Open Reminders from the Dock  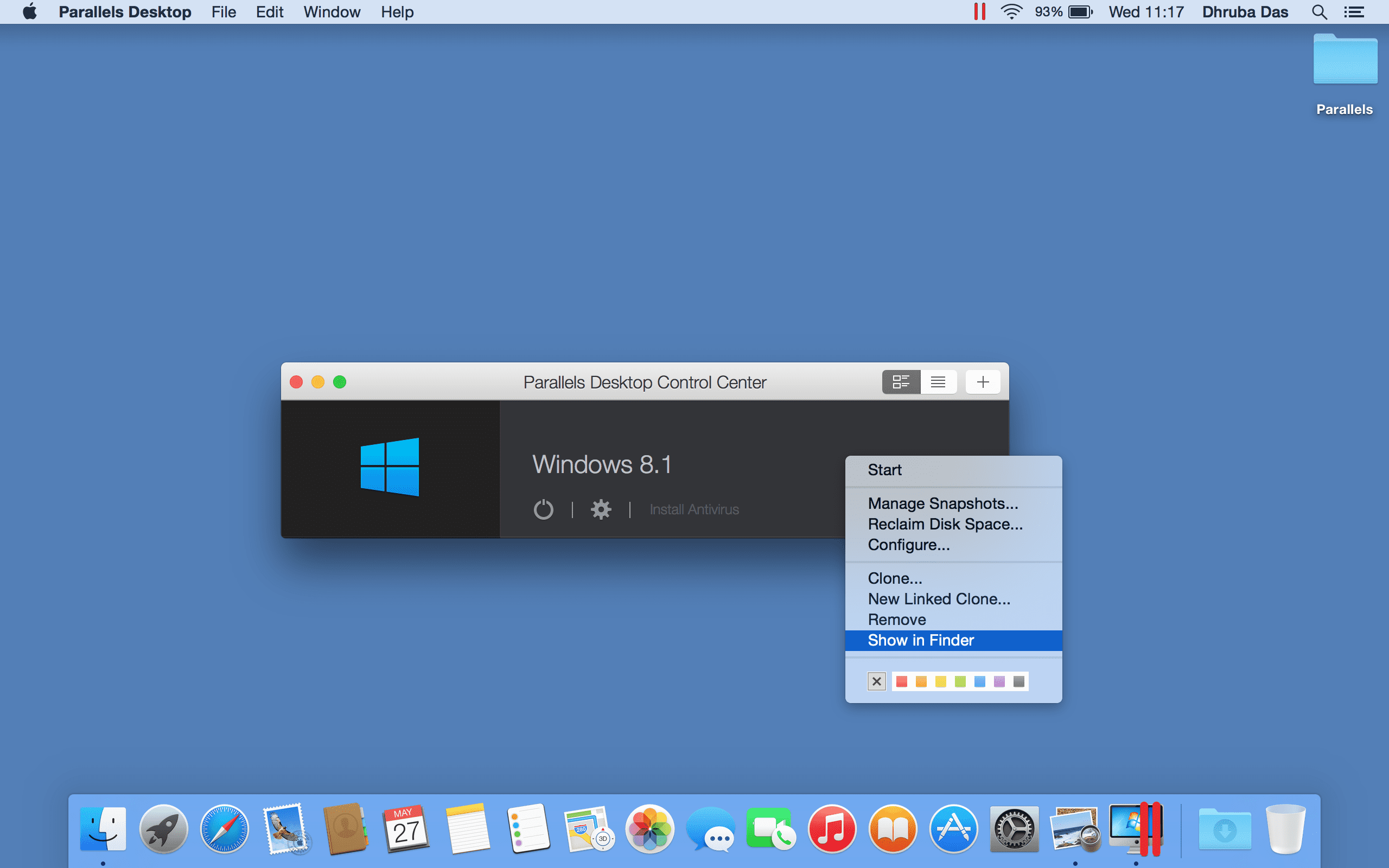pos(528,828)
